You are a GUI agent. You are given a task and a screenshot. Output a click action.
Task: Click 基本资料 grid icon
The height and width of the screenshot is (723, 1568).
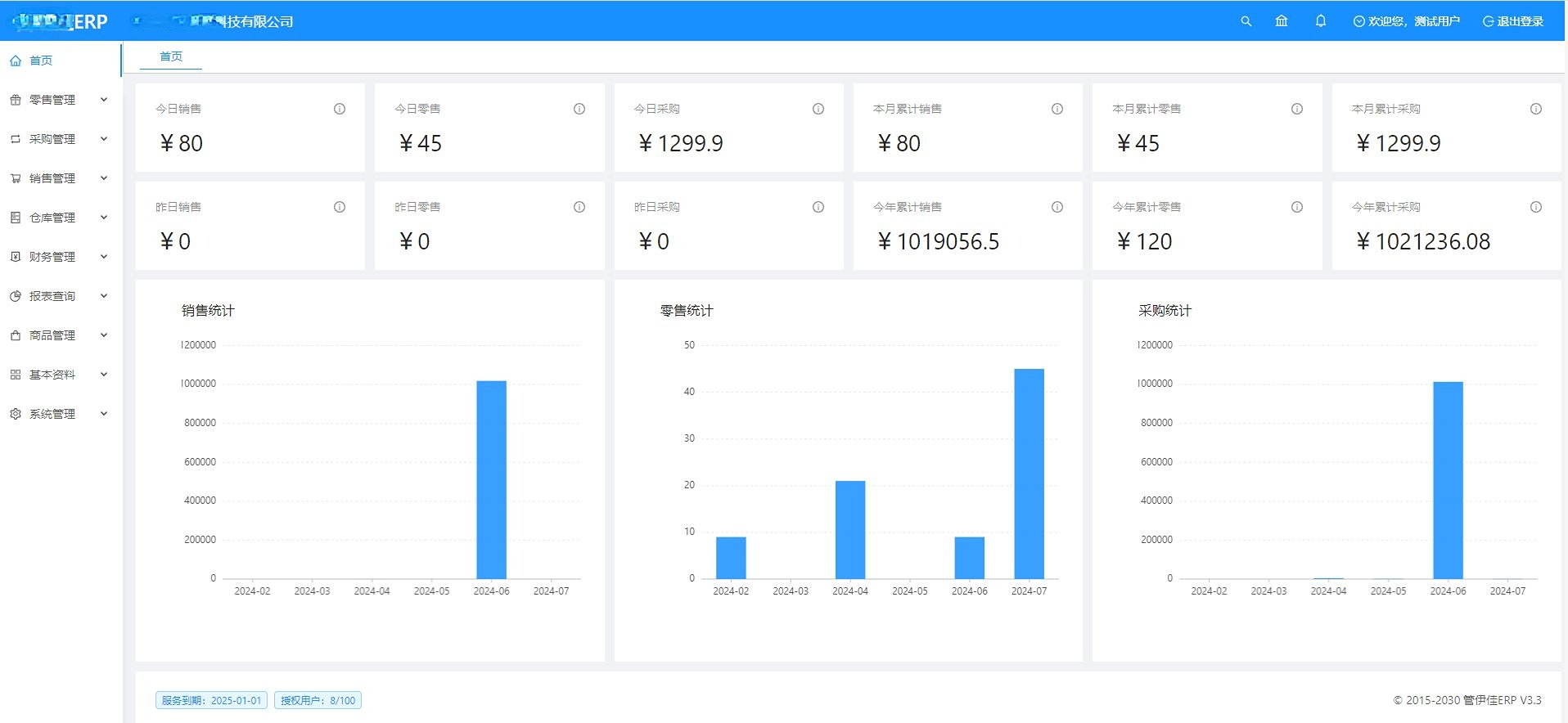[16, 375]
